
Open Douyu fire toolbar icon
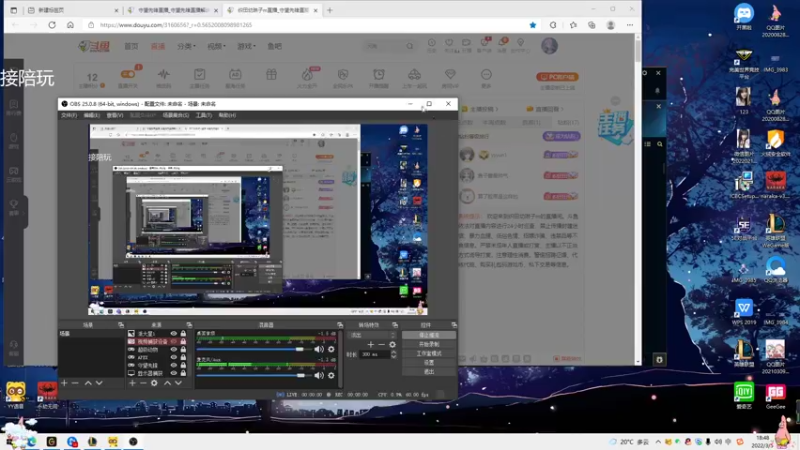307,74
